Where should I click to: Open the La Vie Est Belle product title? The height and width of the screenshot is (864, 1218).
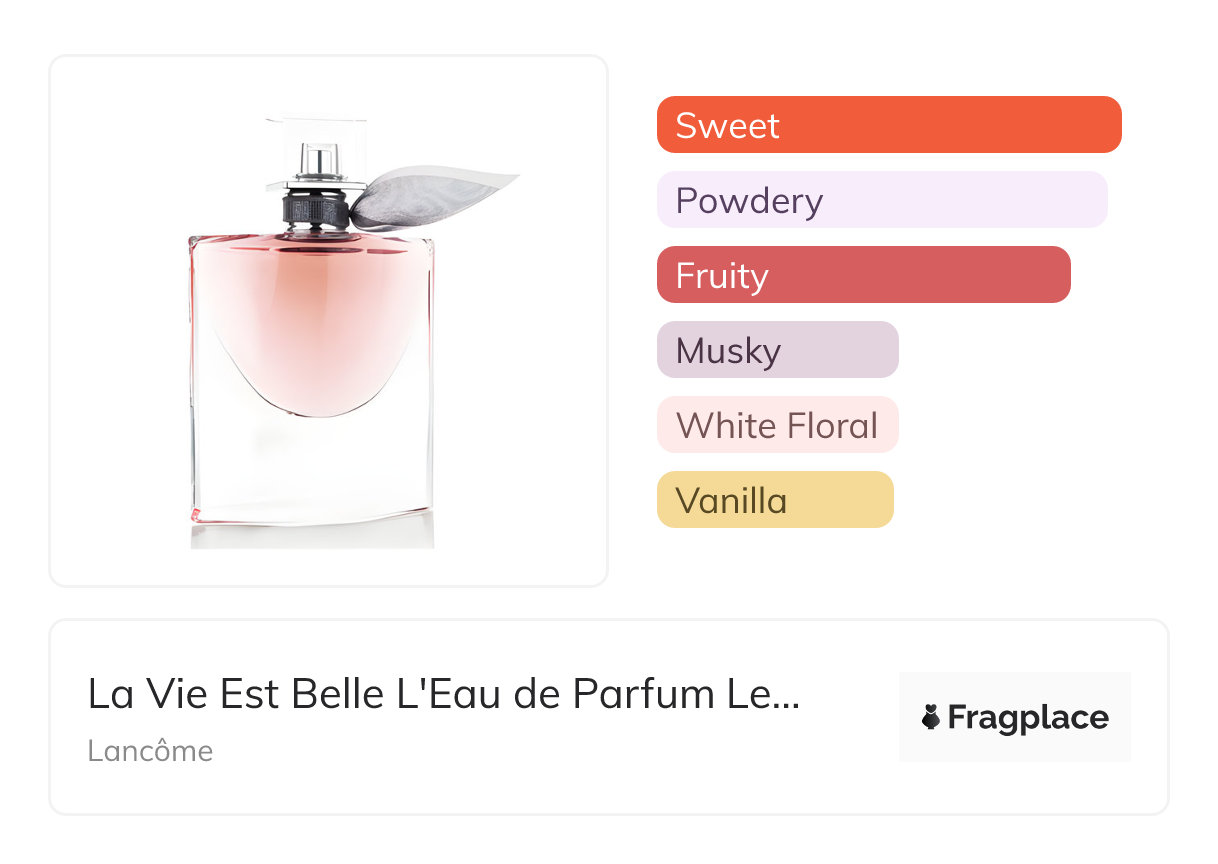(443, 694)
